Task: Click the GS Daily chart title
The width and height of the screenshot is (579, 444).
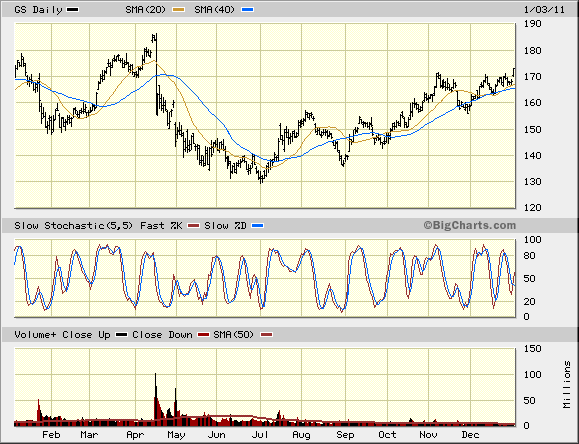Action: tap(38, 10)
